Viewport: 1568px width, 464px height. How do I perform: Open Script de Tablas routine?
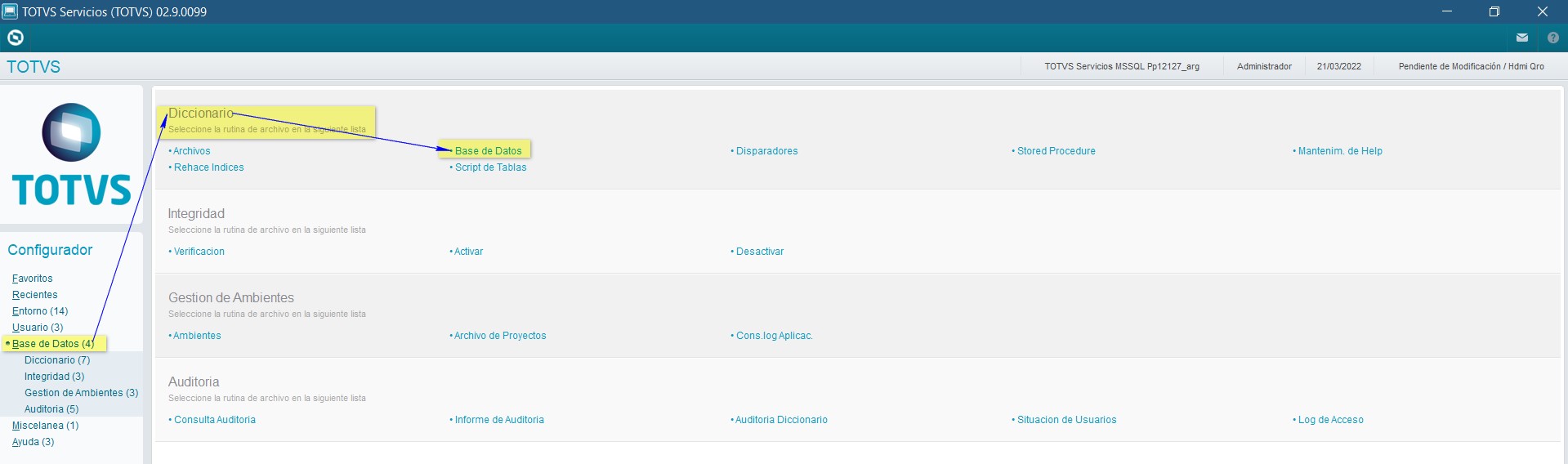tap(490, 167)
